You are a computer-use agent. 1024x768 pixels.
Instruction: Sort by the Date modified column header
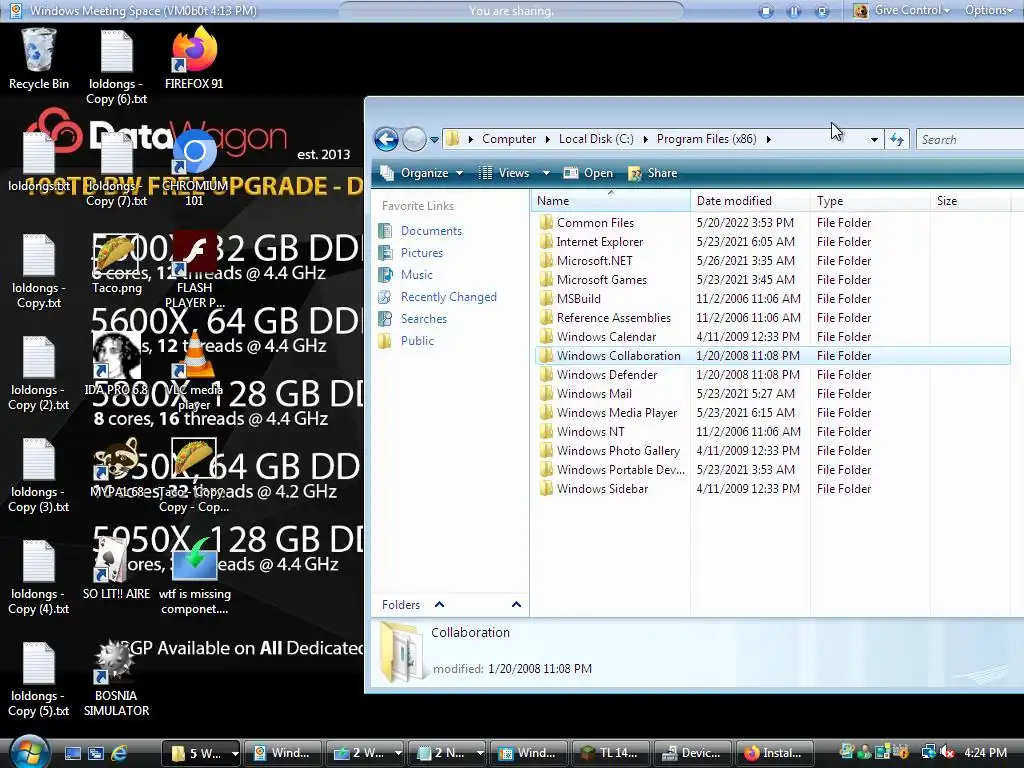[750, 201]
